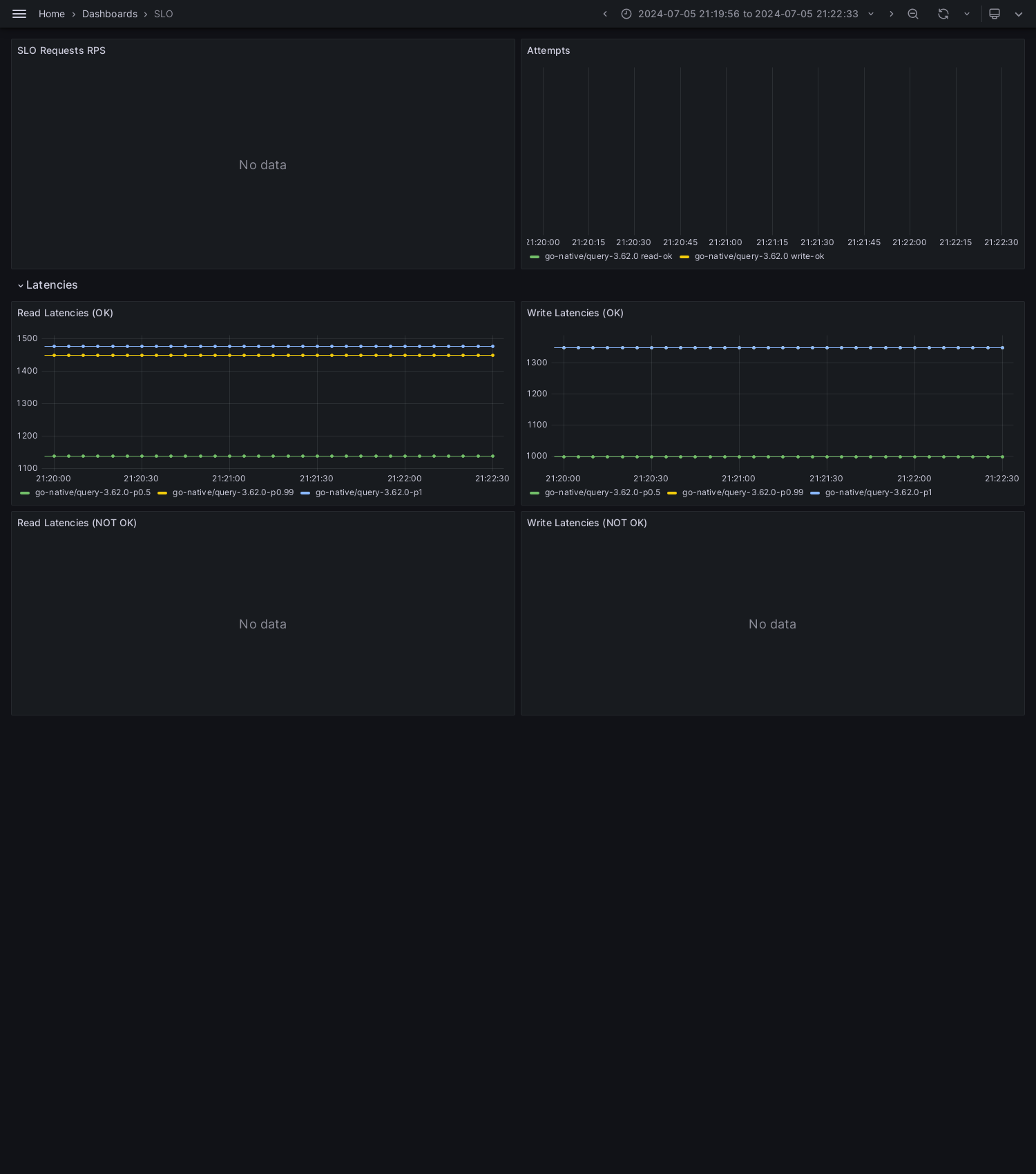Open the time range picker
The width and height of the screenshot is (1036, 1174).
[748, 14]
